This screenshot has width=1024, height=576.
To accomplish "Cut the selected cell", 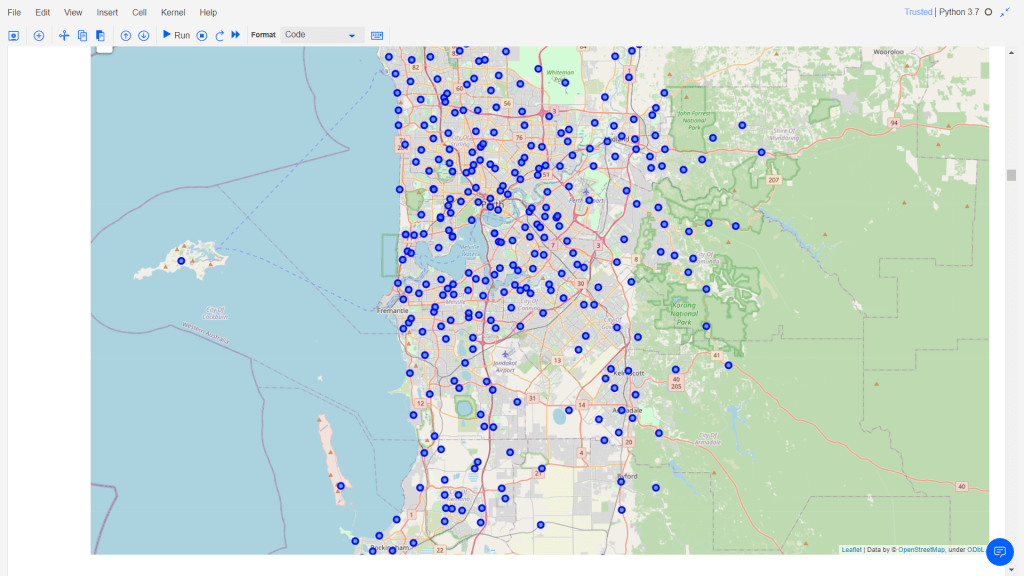I will click(x=64, y=35).
